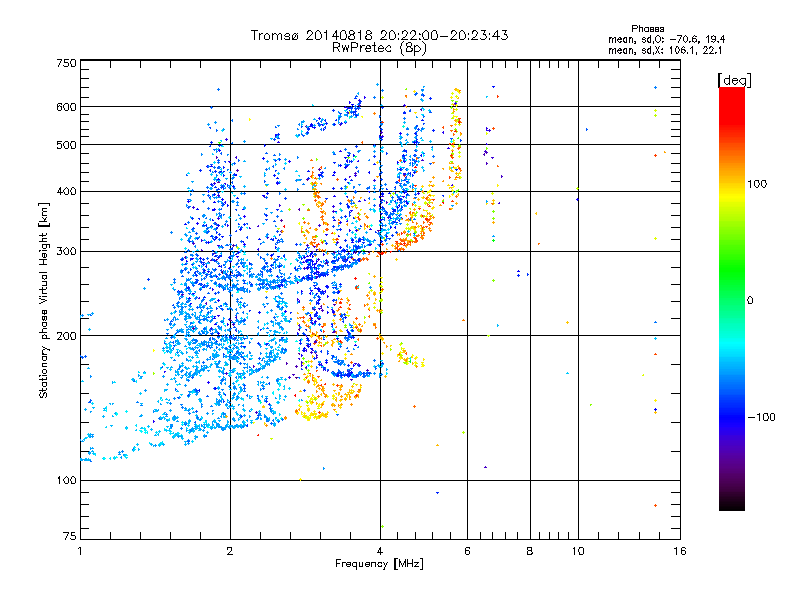Click the y-axis tick label '300'
This screenshot has width=800, height=600.
pyautogui.click(x=66, y=252)
